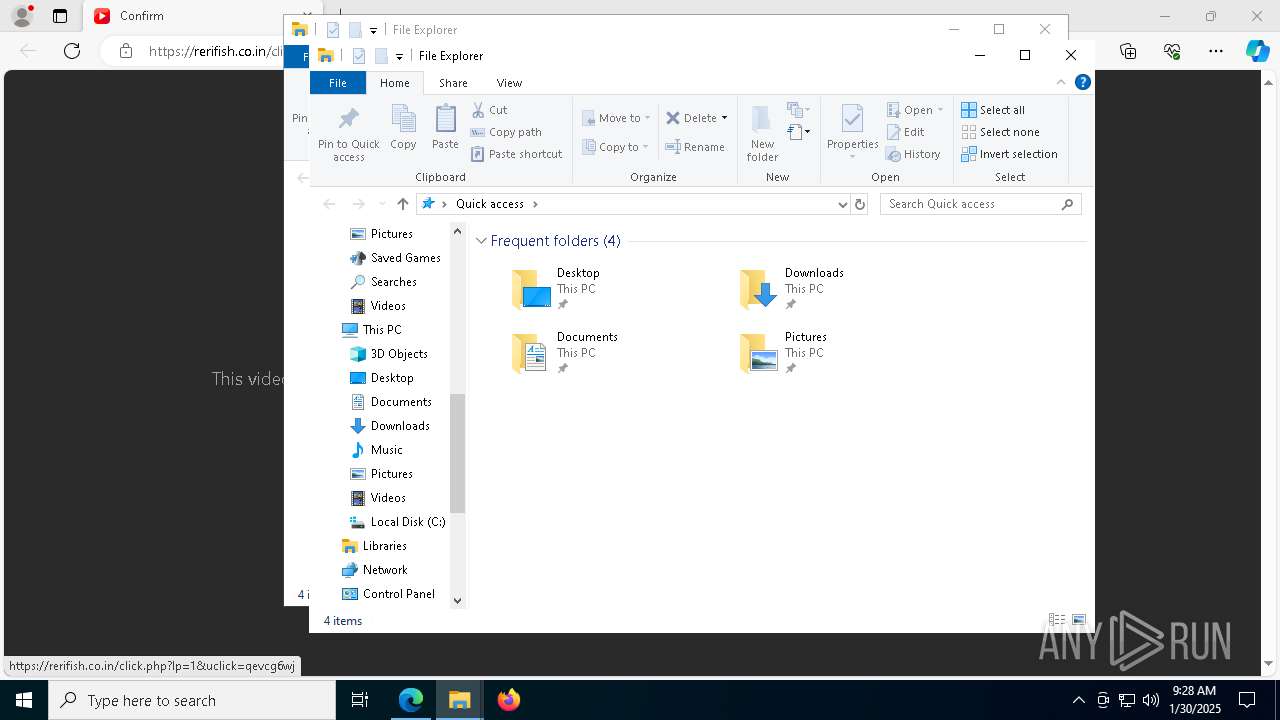Open Customize Quick Access Toolbar dropdown
Screen dimensions: 1280x720
point(399,56)
